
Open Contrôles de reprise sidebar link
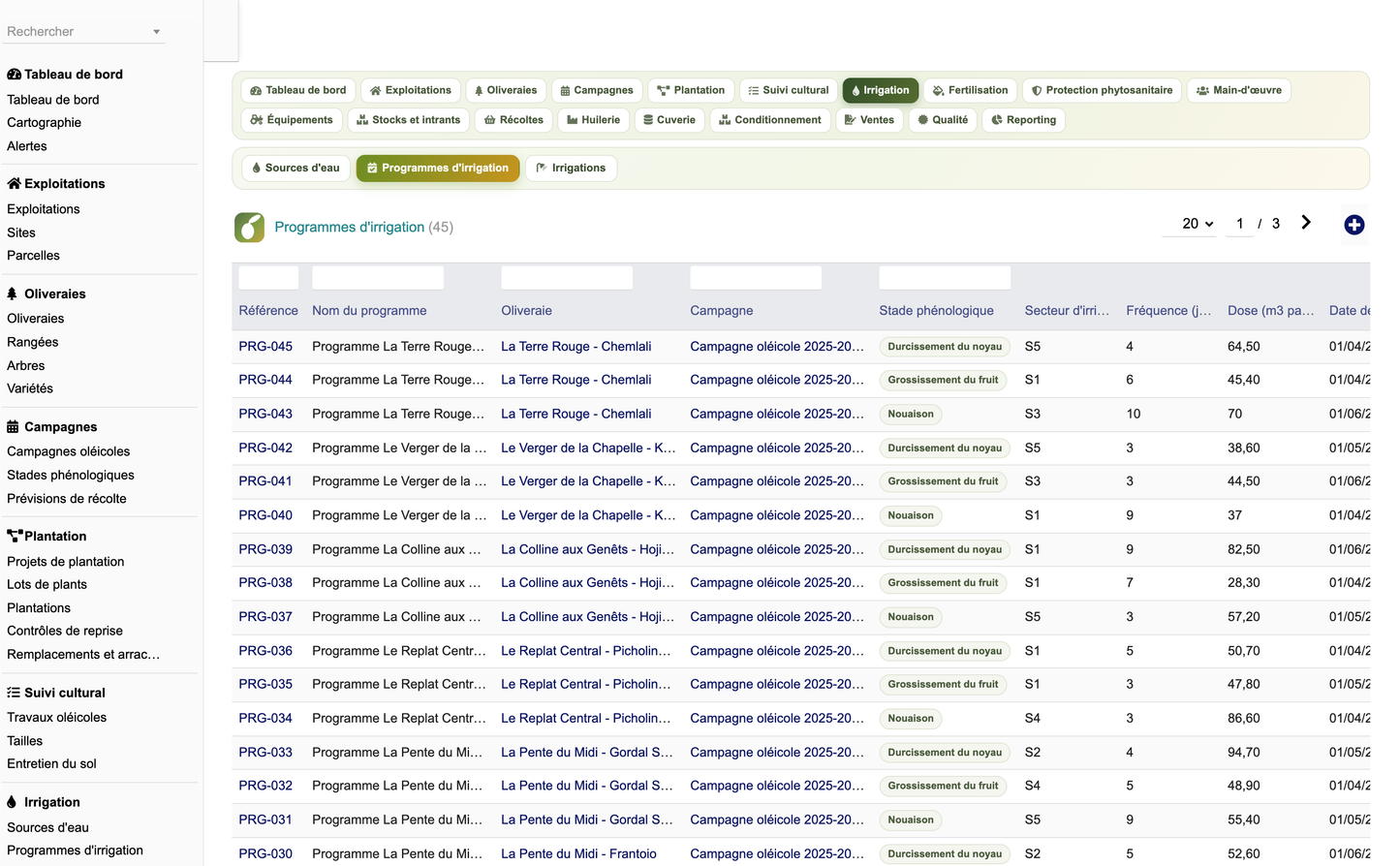pos(65,631)
